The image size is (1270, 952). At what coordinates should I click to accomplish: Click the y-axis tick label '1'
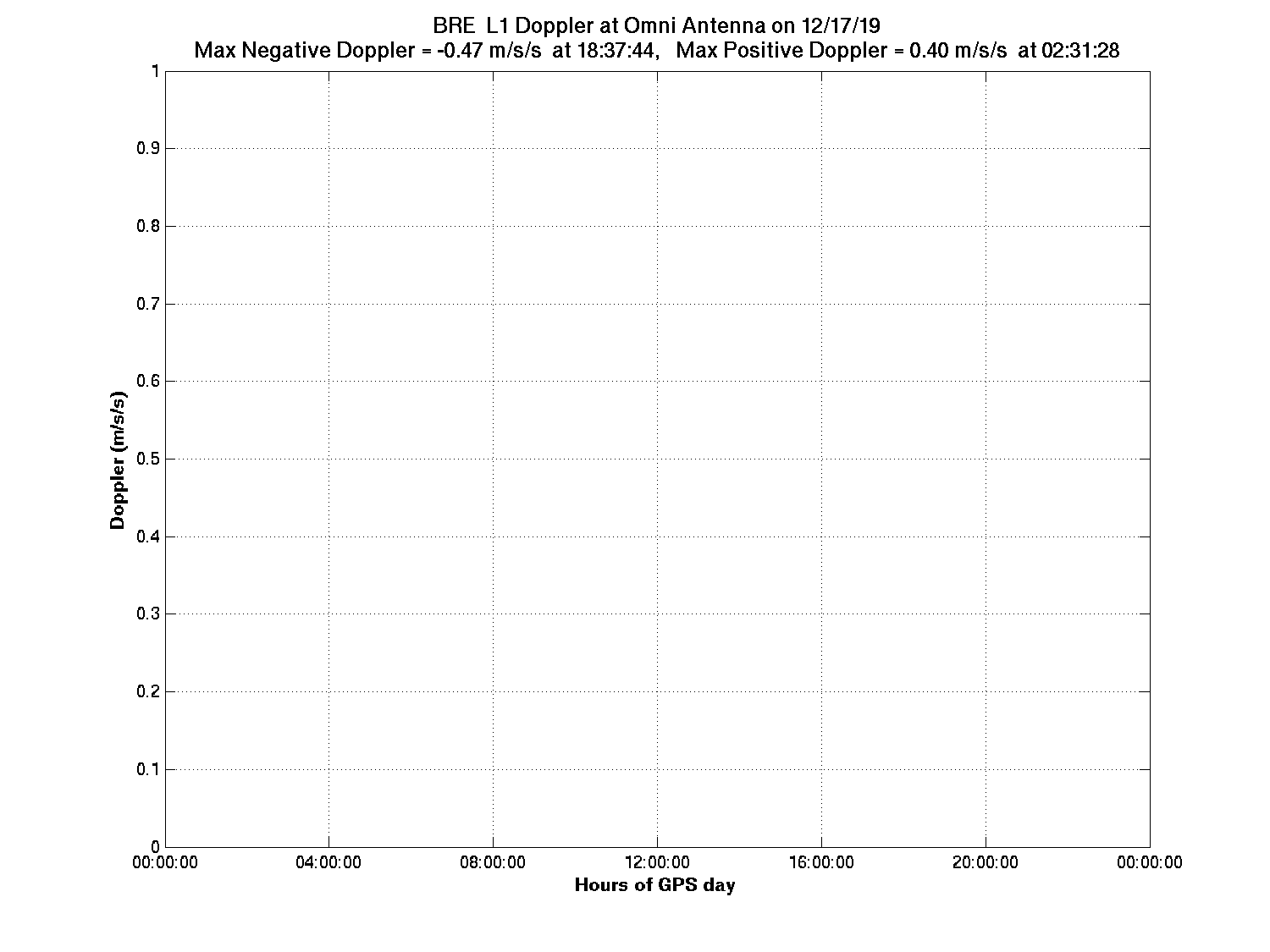(155, 71)
